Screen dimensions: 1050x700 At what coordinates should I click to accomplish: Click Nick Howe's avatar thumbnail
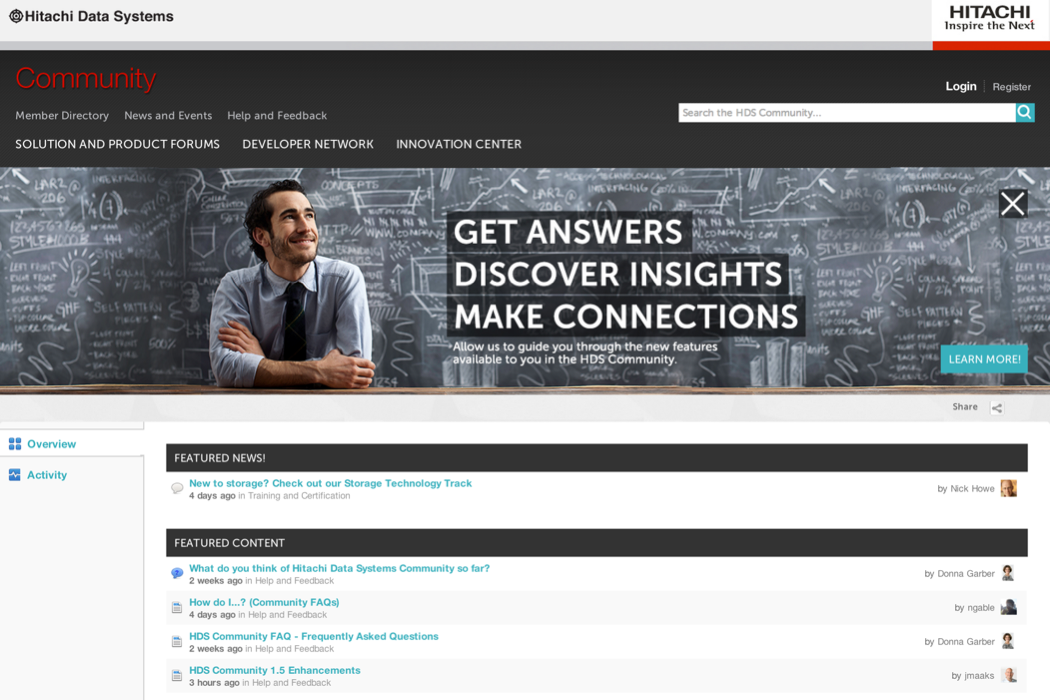[x=1008, y=488]
